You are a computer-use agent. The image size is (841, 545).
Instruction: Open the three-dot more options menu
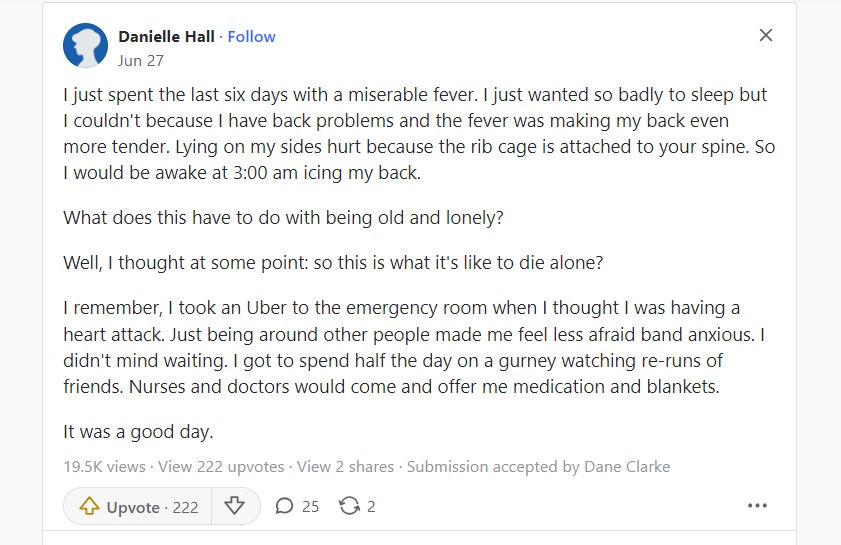(x=757, y=506)
